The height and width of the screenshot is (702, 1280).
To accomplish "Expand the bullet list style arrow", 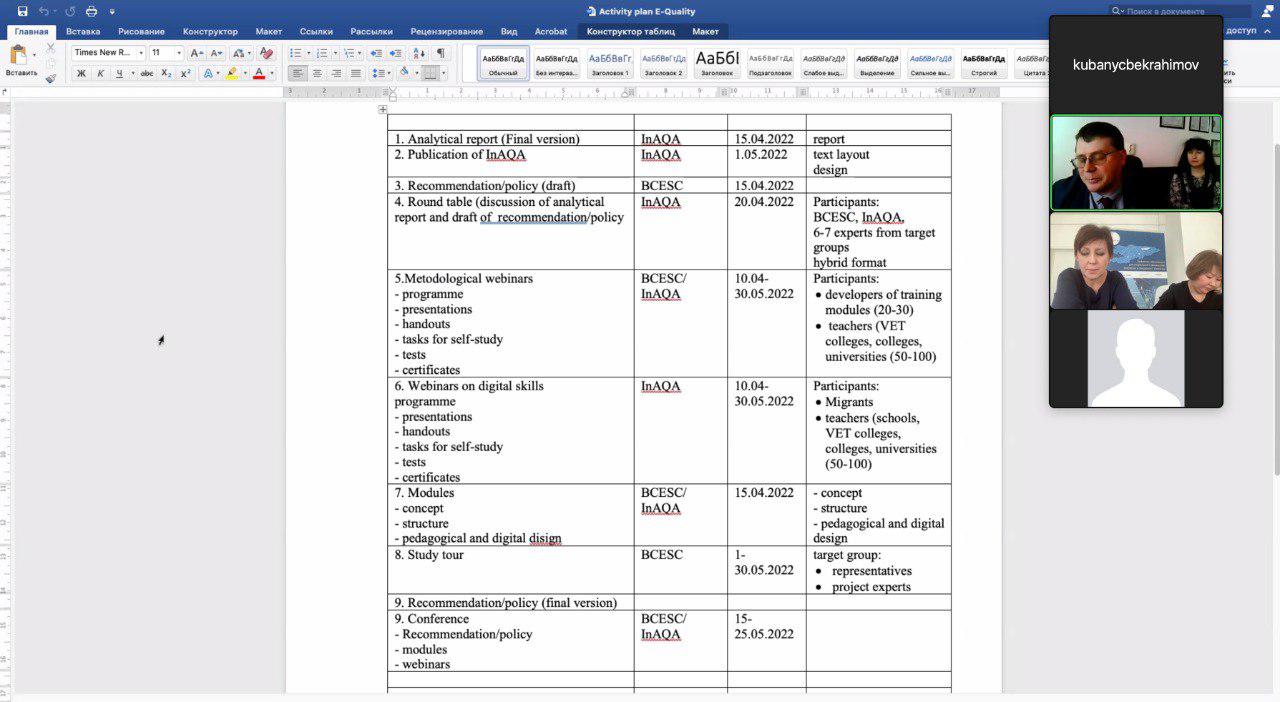I will pos(308,53).
